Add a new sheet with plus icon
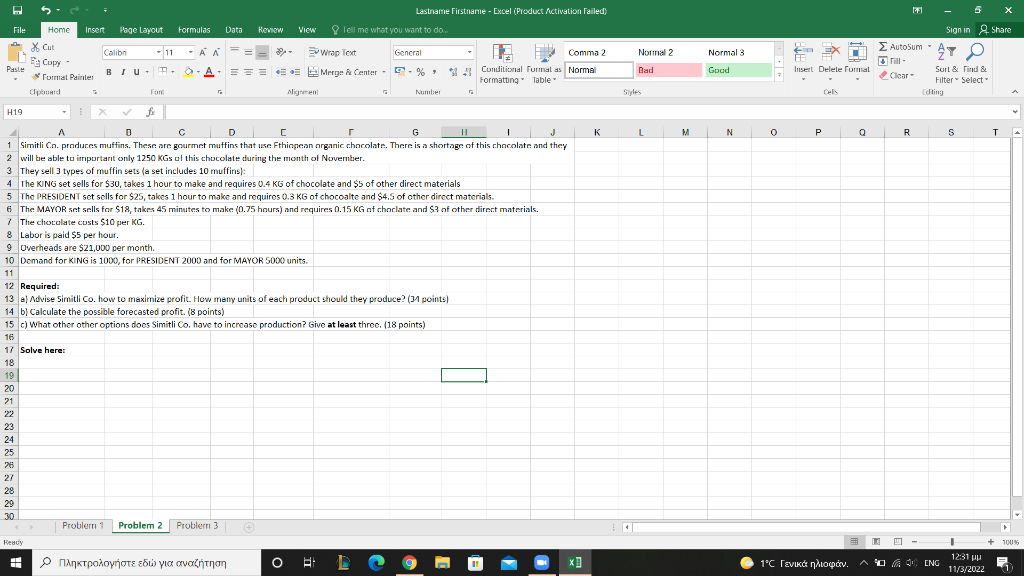Viewport: 1024px width, 576px height. [x=249, y=527]
